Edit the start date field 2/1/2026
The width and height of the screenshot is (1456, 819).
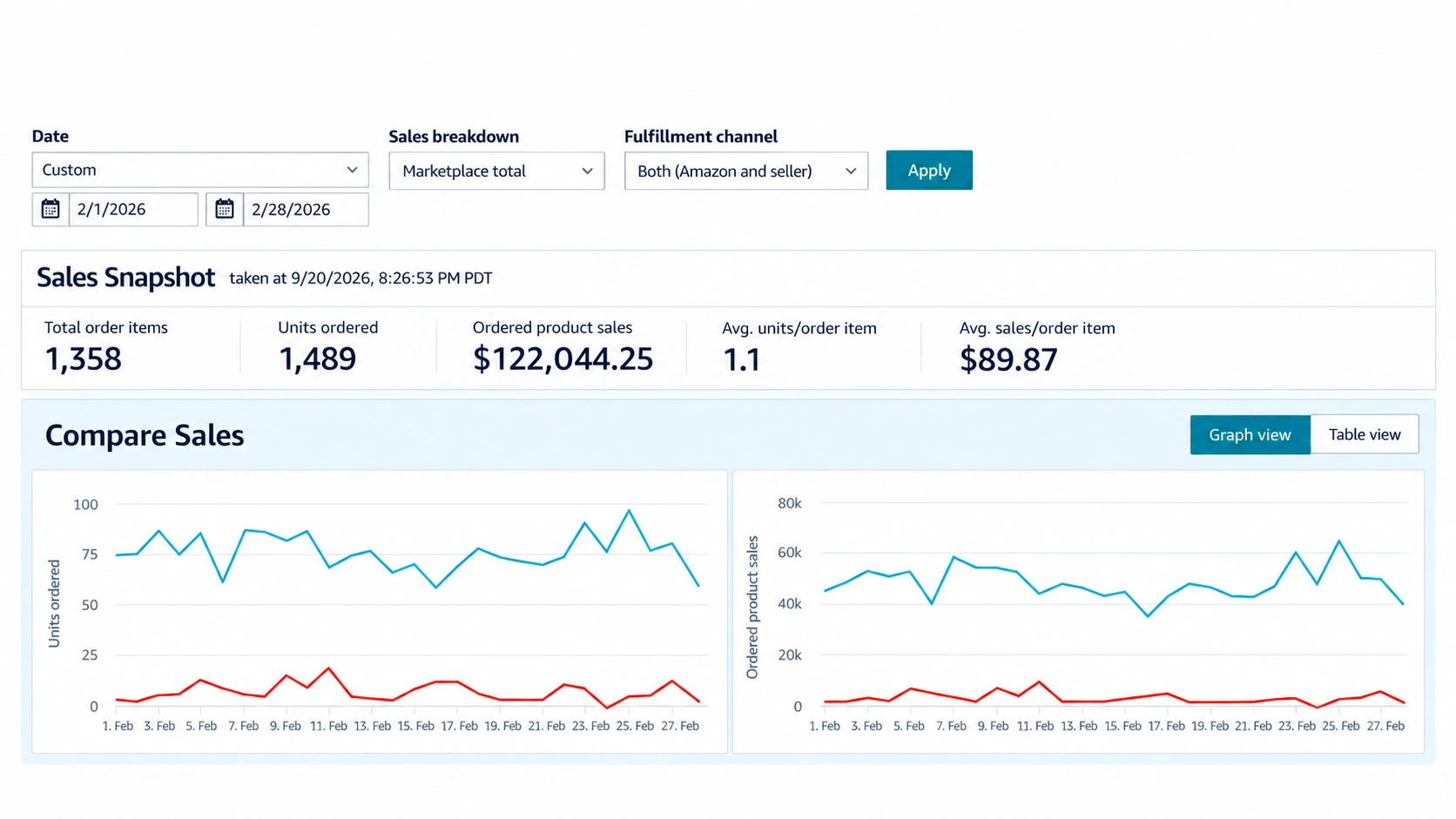click(x=133, y=209)
